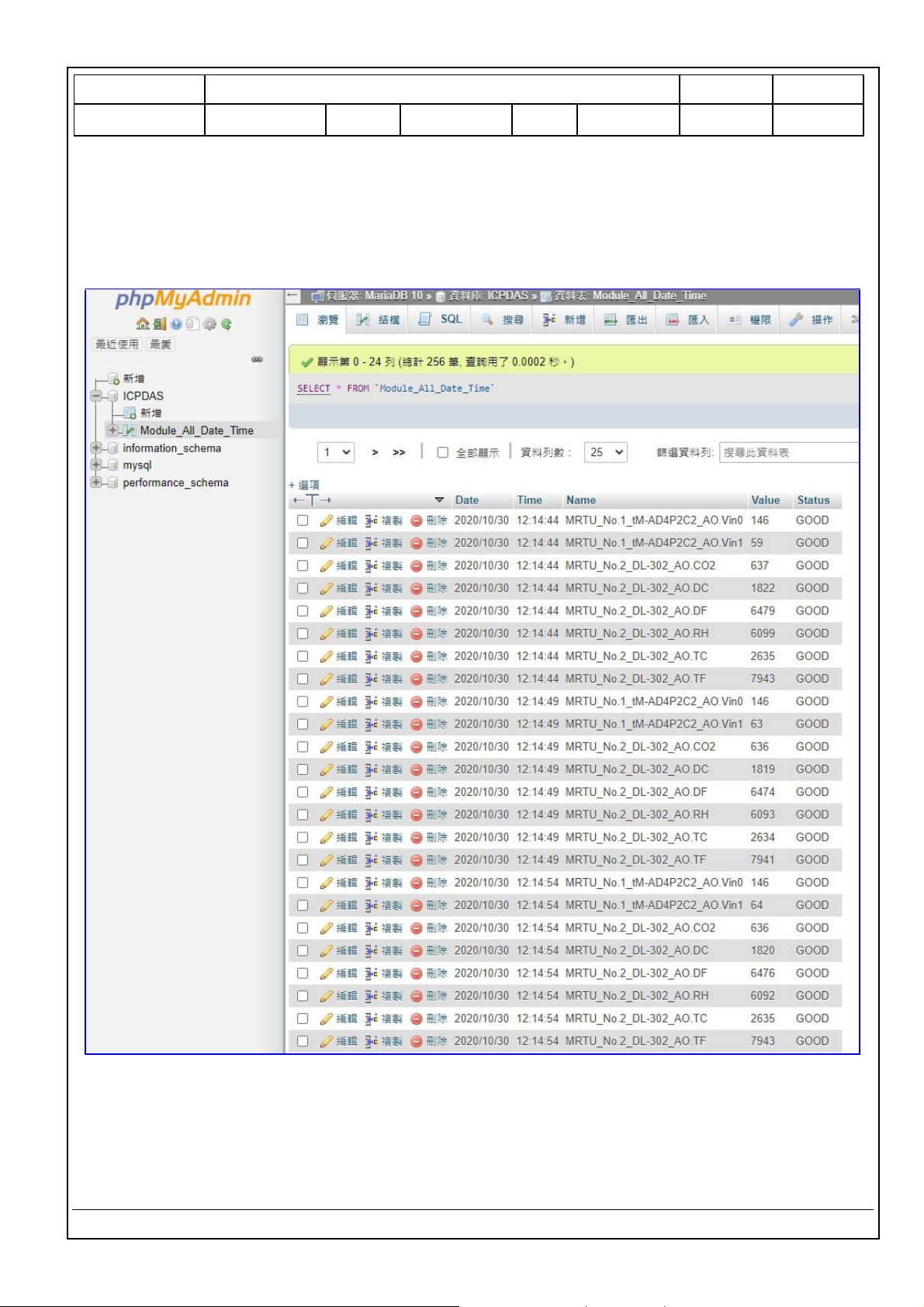The height and width of the screenshot is (1307, 924).
Task: Click the log out door icon
Action: (x=159, y=324)
